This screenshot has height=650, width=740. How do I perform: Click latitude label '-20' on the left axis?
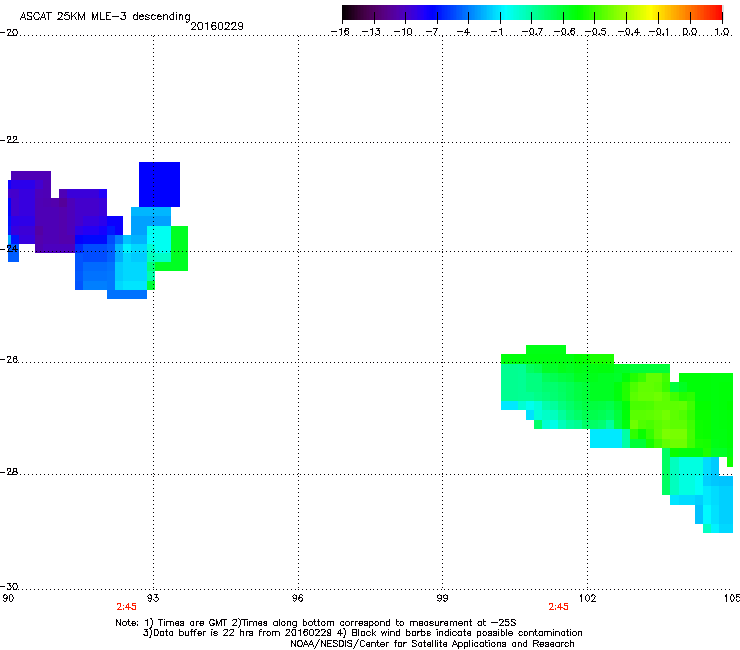[x=9, y=32]
